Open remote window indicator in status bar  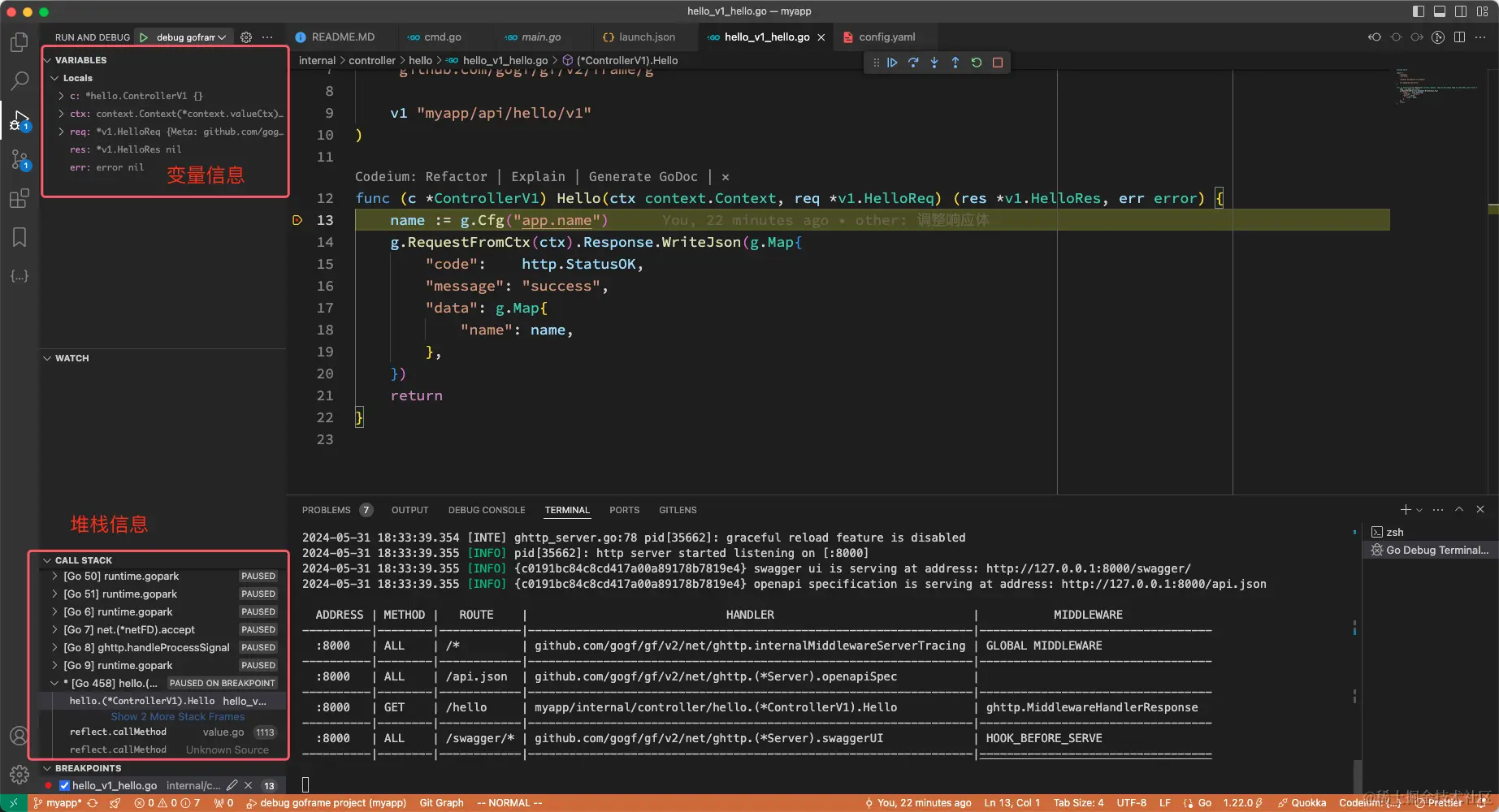coord(13,803)
